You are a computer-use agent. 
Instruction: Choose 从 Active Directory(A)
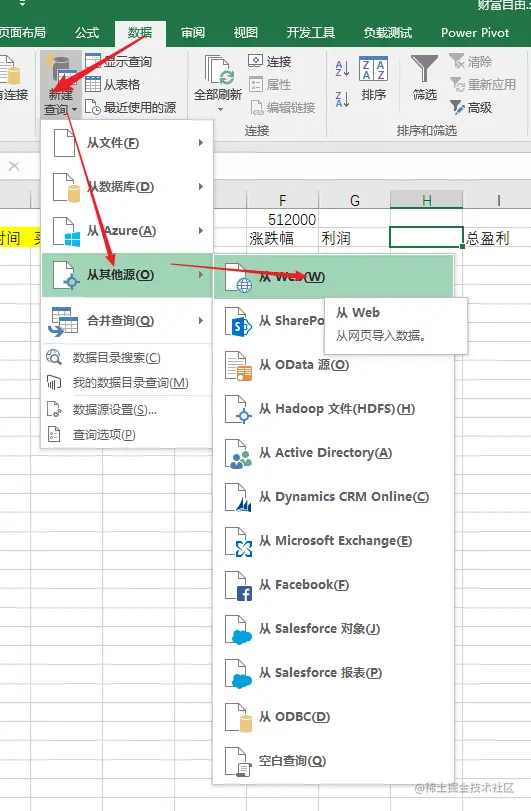(x=333, y=453)
